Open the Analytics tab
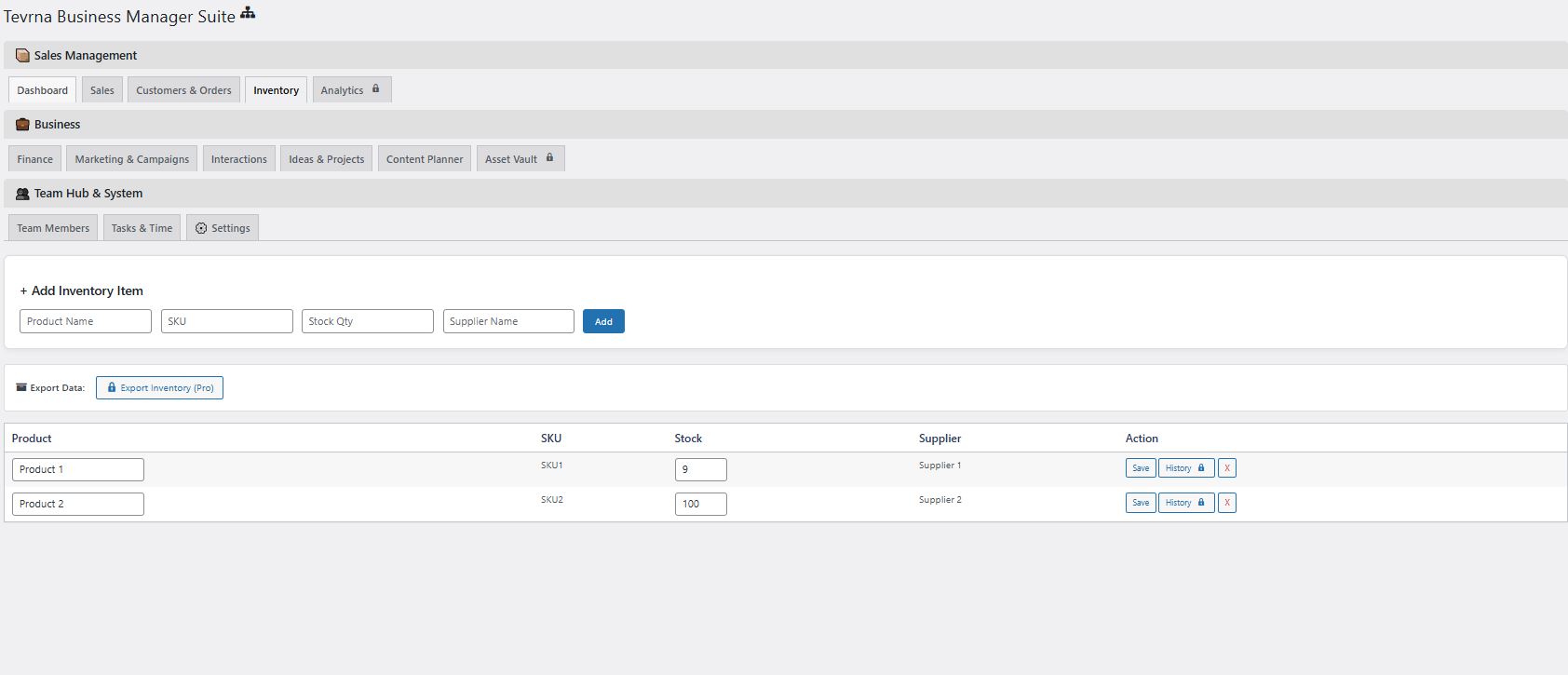The width and height of the screenshot is (1568, 675). click(352, 90)
